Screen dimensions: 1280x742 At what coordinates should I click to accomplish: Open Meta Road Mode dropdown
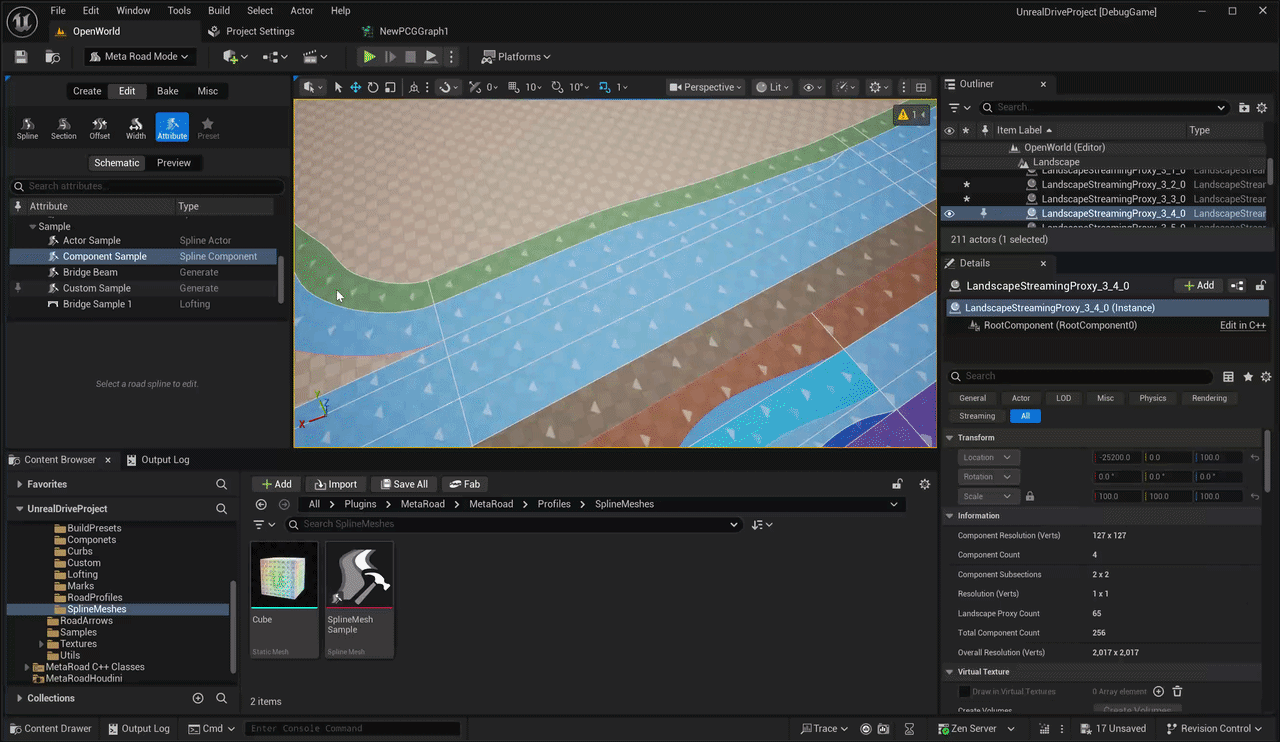point(140,57)
